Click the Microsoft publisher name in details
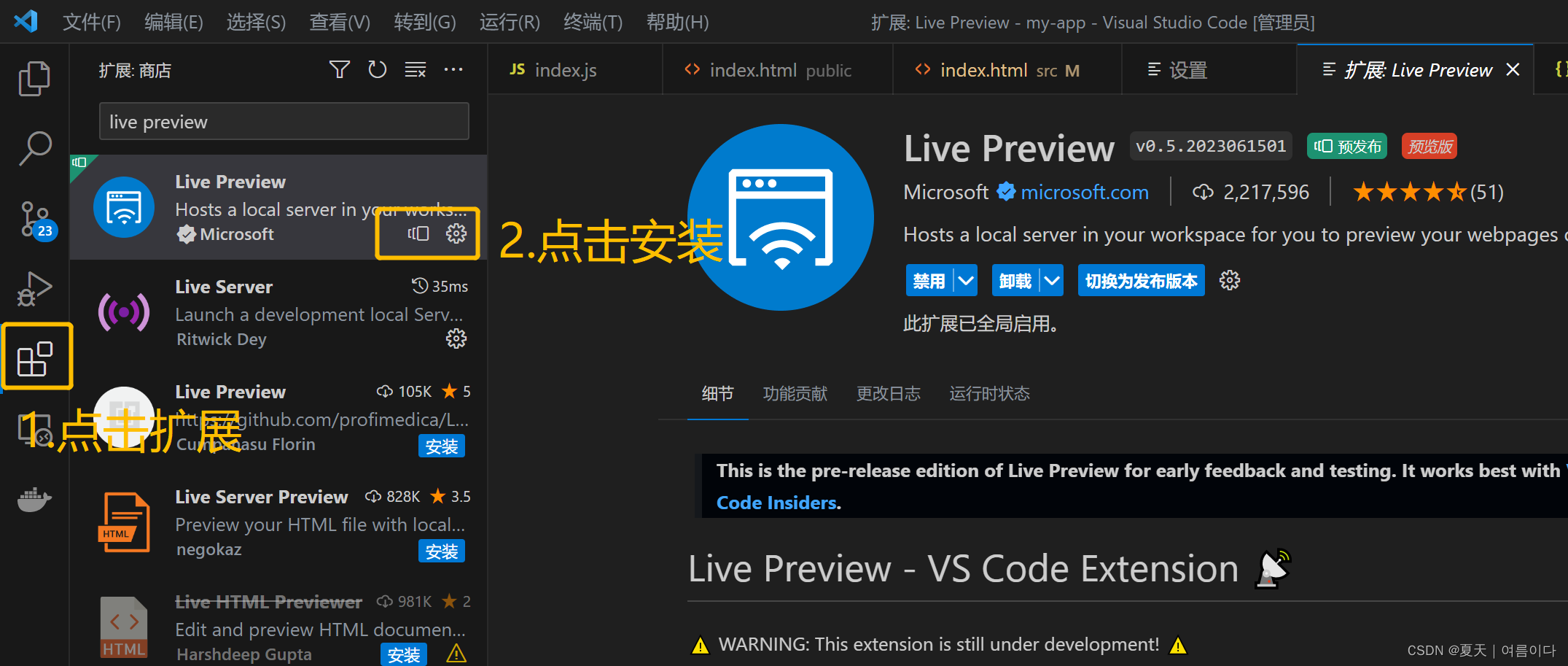The image size is (1568, 666). [945, 192]
